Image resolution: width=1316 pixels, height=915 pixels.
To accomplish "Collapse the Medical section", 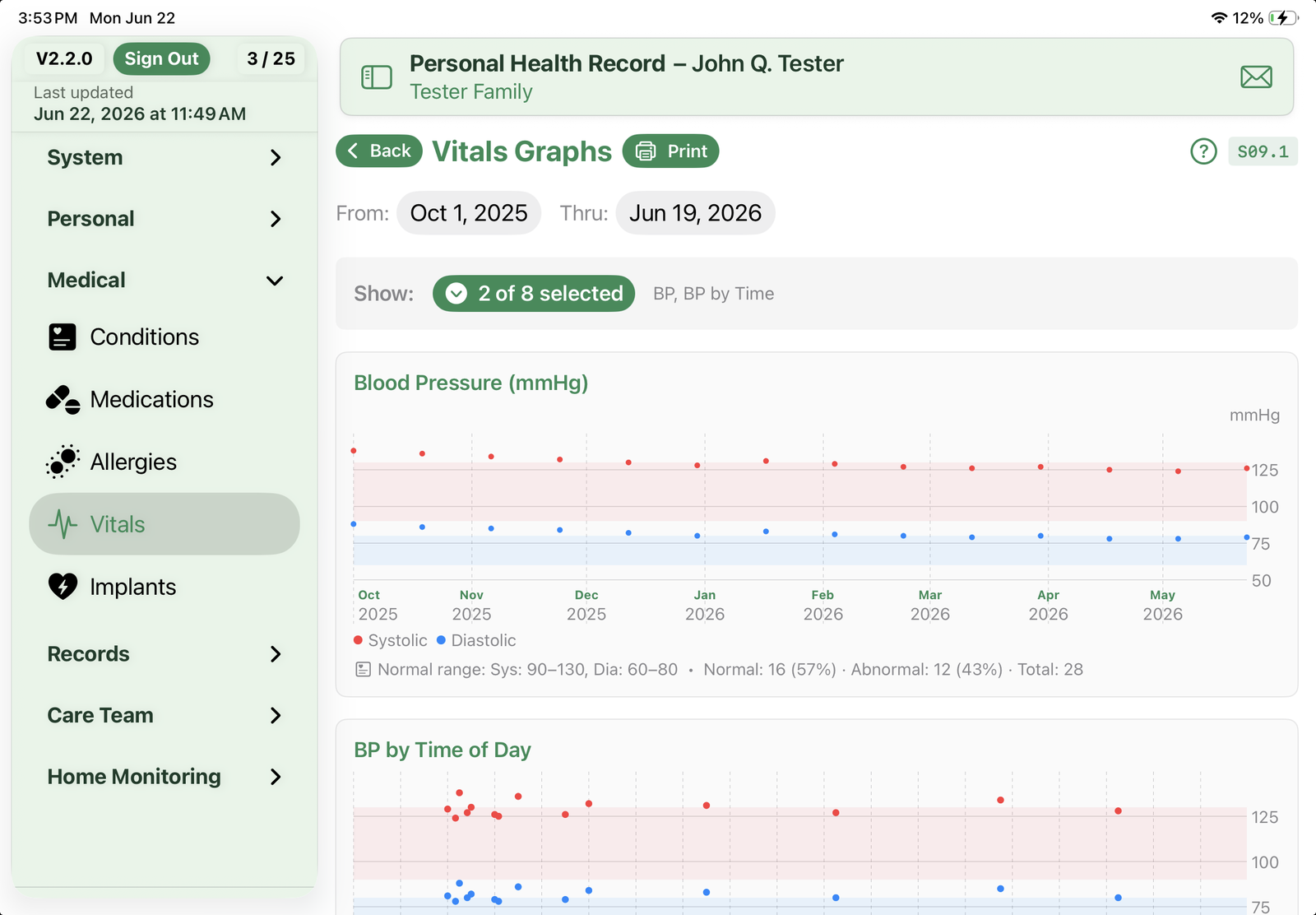I will click(164, 281).
